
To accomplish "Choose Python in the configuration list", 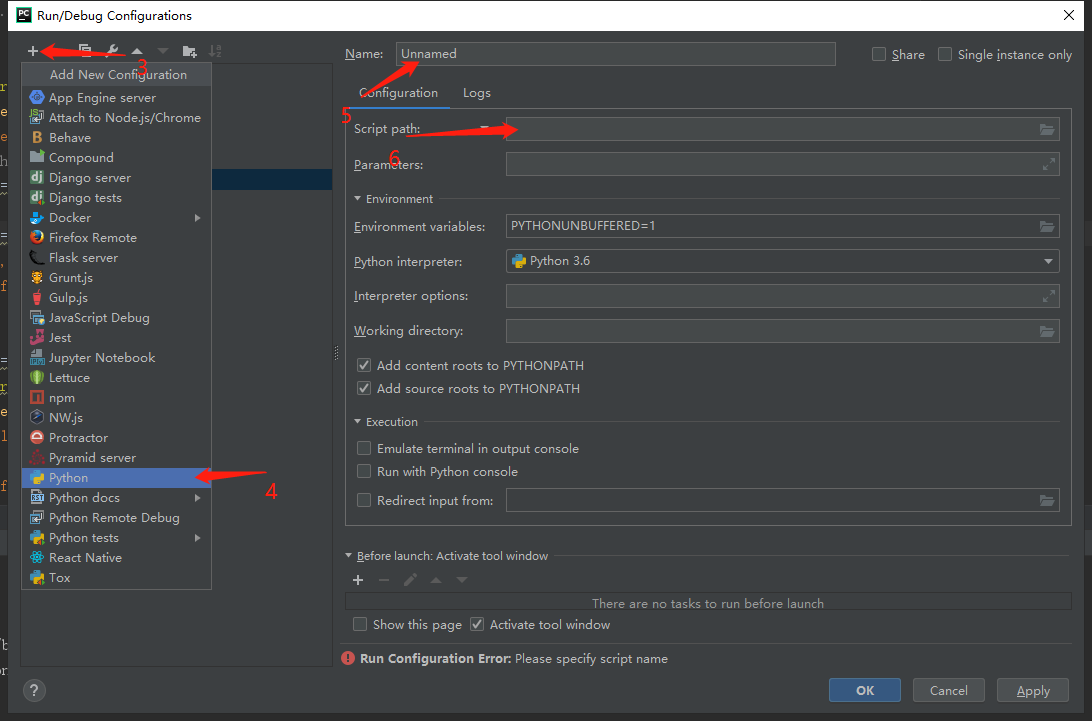I will pyautogui.click(x=116, y=478).
